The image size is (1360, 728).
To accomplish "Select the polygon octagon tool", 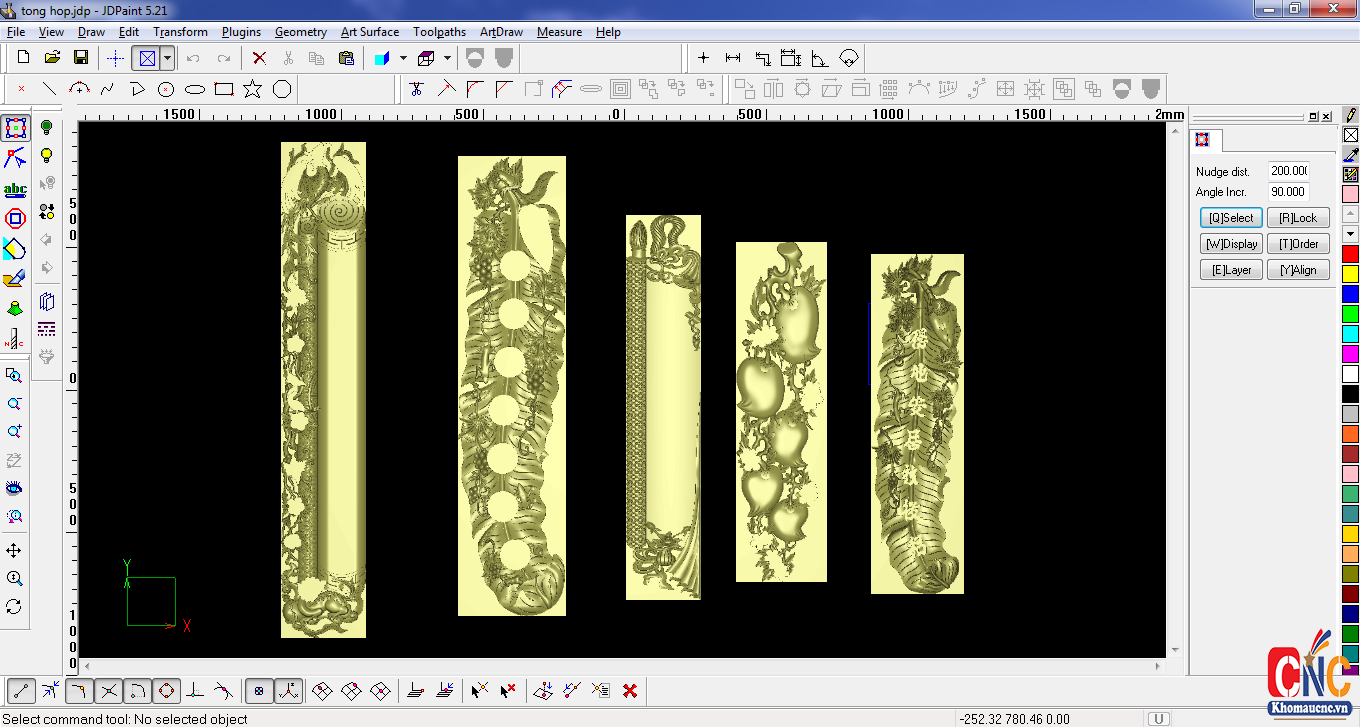I will 282,89.
